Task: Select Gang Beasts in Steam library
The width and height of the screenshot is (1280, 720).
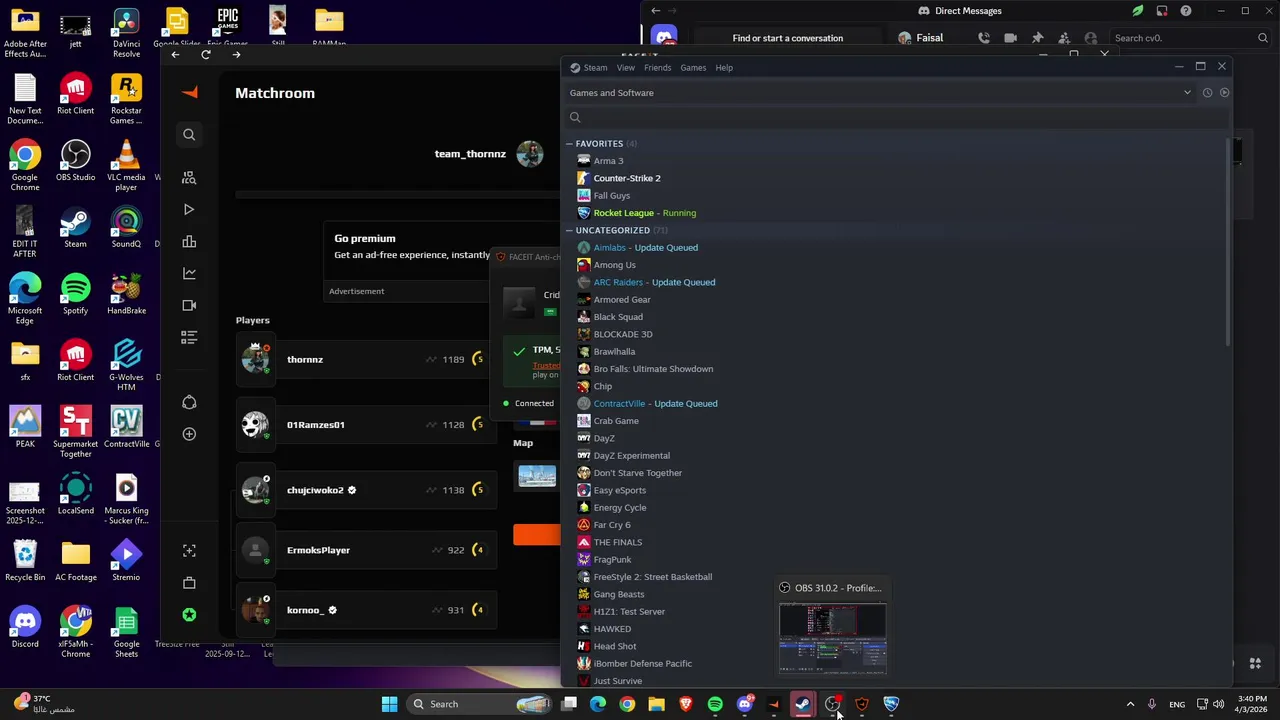Action: pos(618,594)
